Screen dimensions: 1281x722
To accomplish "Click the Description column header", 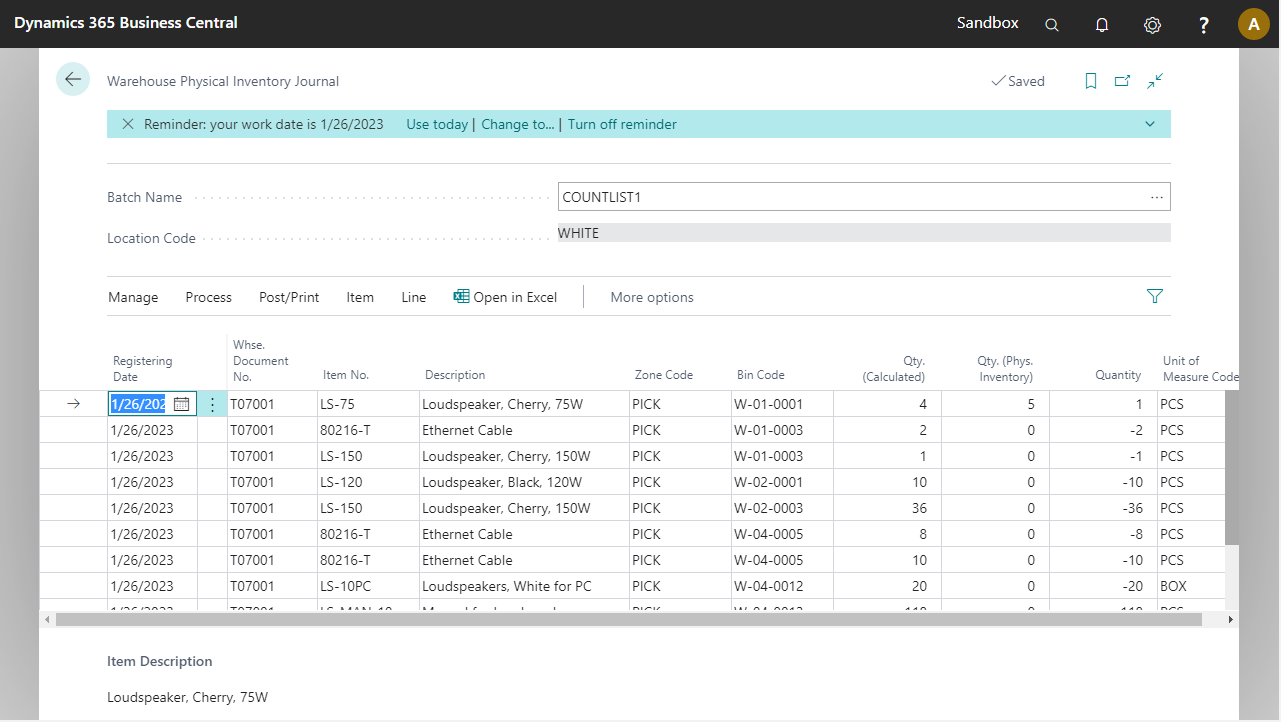I will tap(455, 375).
